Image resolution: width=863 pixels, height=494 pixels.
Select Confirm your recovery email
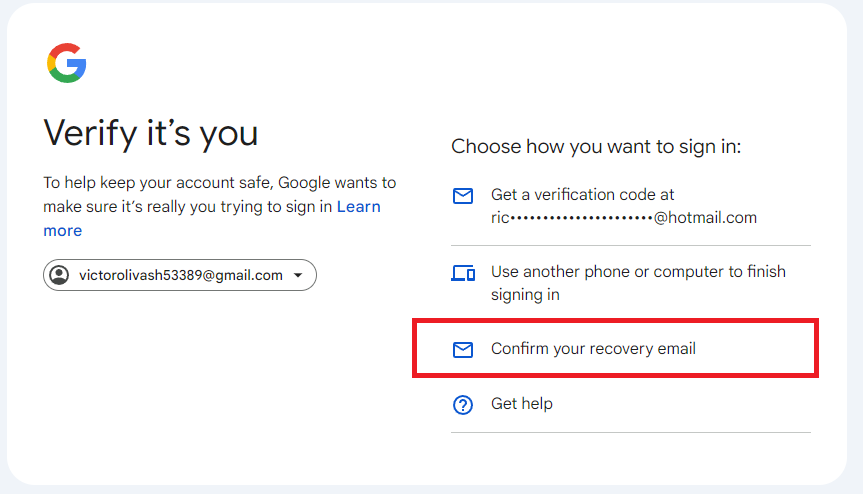pyautogui.click(x=593, y=349)
